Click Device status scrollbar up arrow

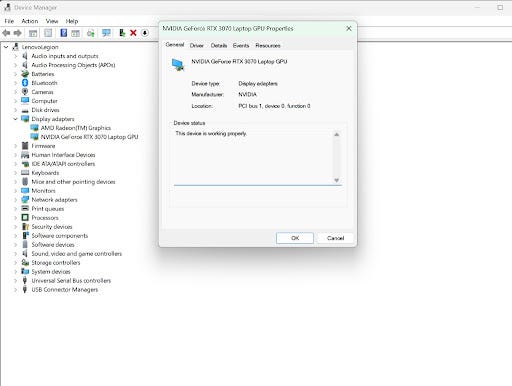click(337, 135)
